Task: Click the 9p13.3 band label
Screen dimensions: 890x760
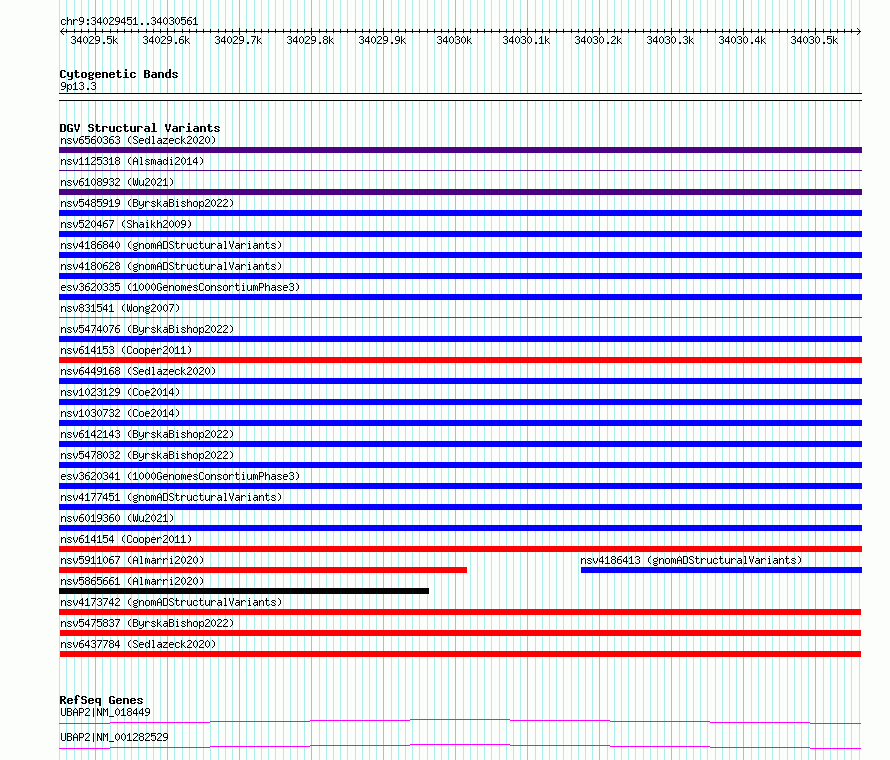Action: click(78, 86)
